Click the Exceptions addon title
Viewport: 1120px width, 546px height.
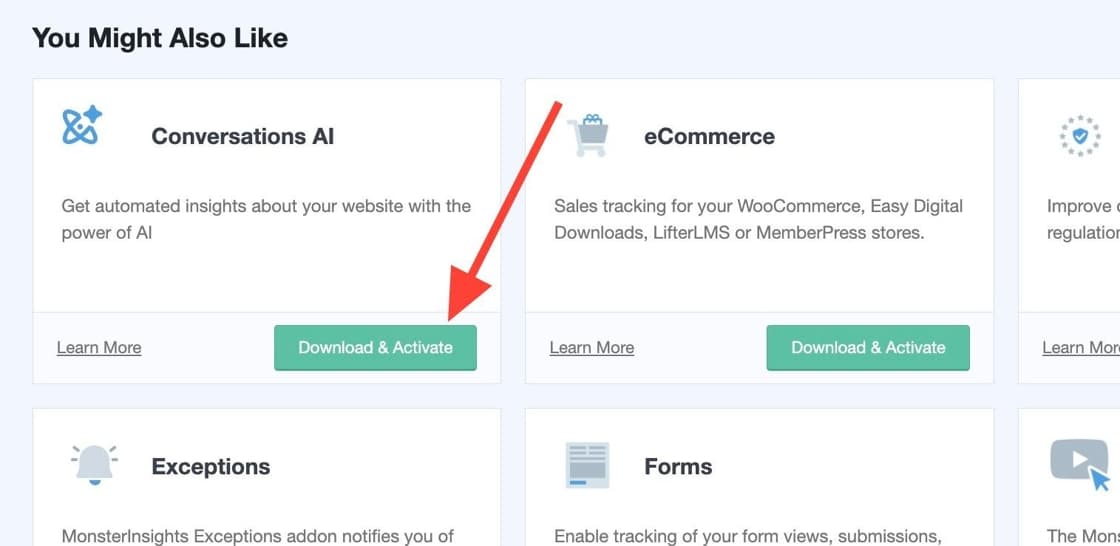[x=211, y=466]
